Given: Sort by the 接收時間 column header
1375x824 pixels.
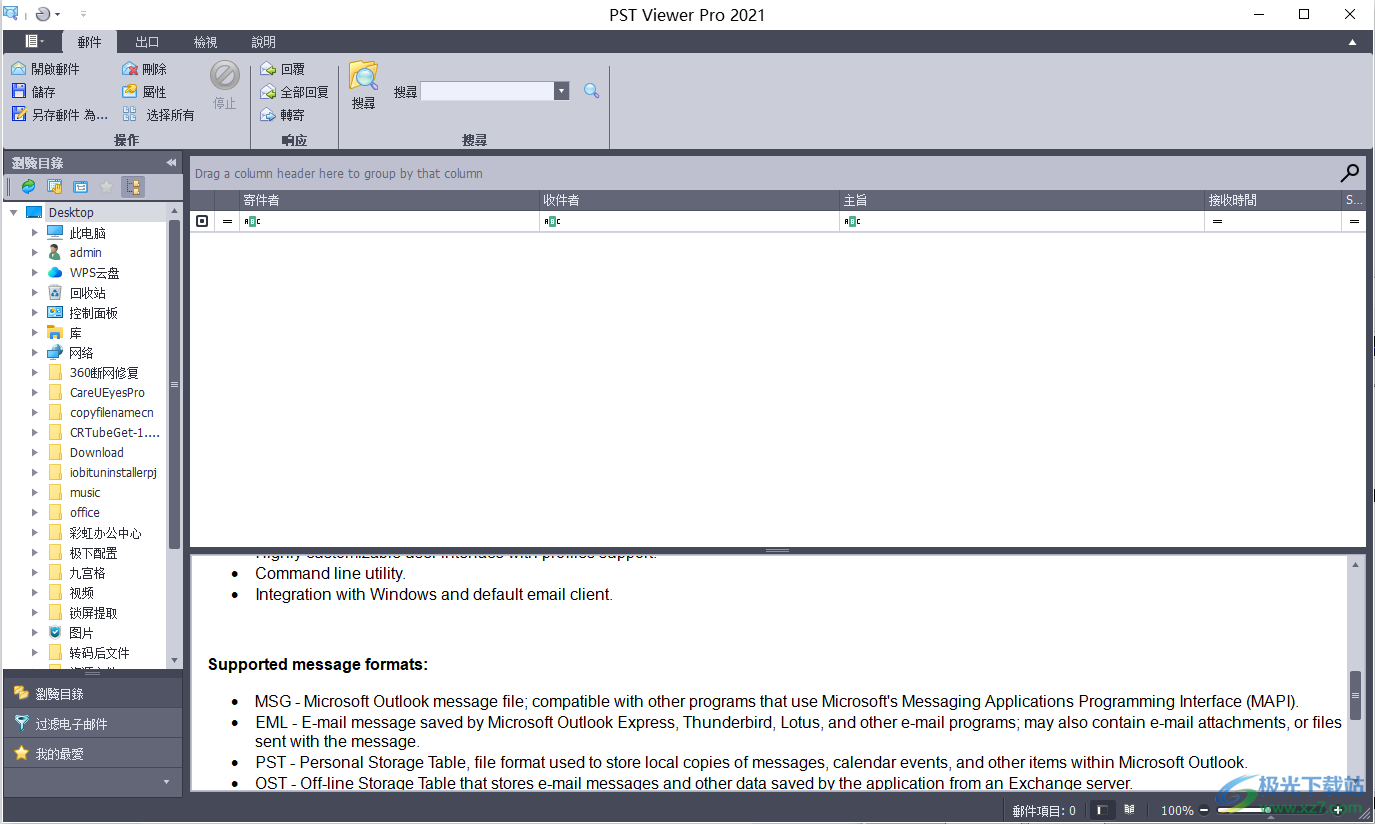Looking at the screenshot, I should [1273, 200].
